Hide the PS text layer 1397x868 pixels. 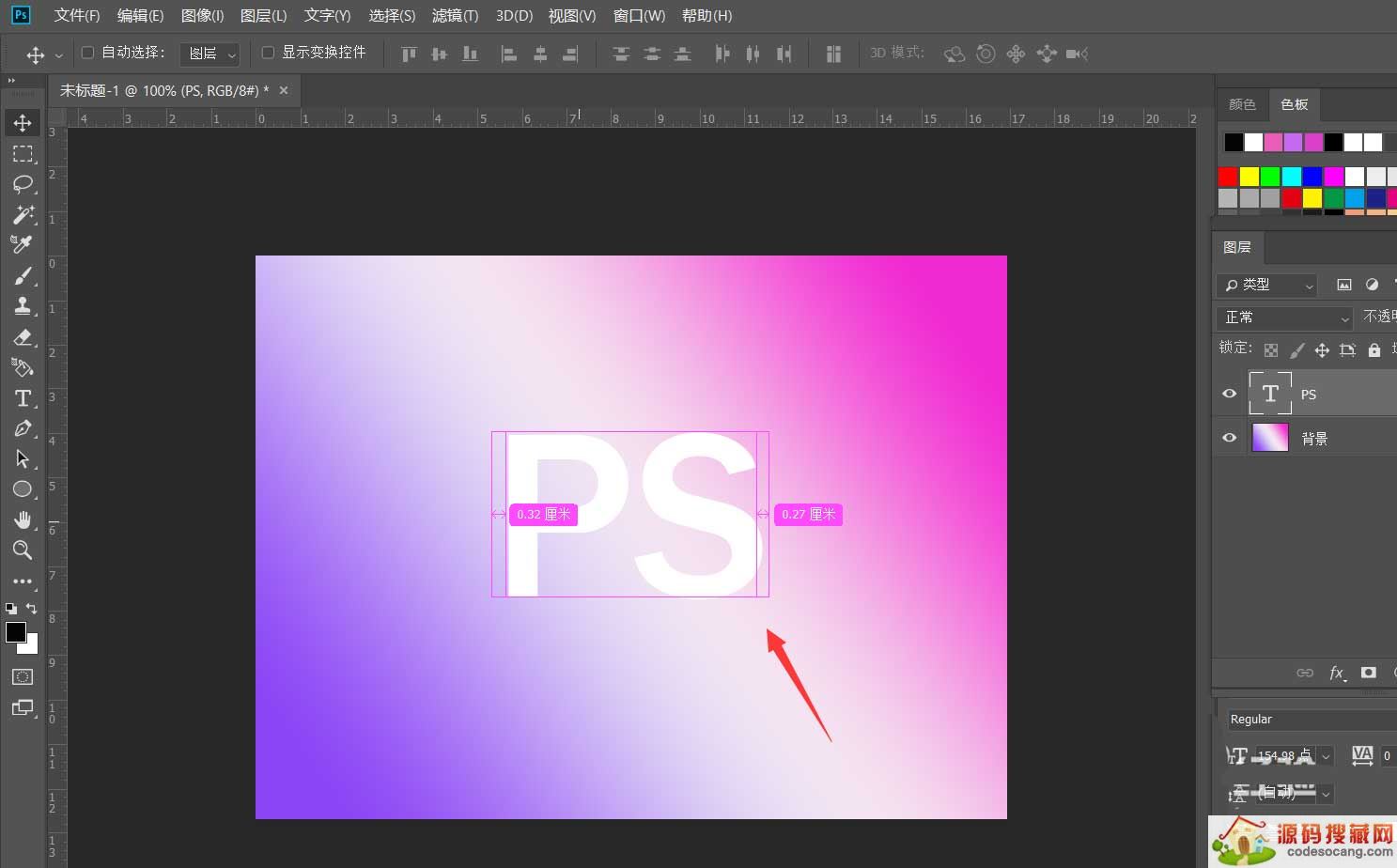(x=1229, y=394)
